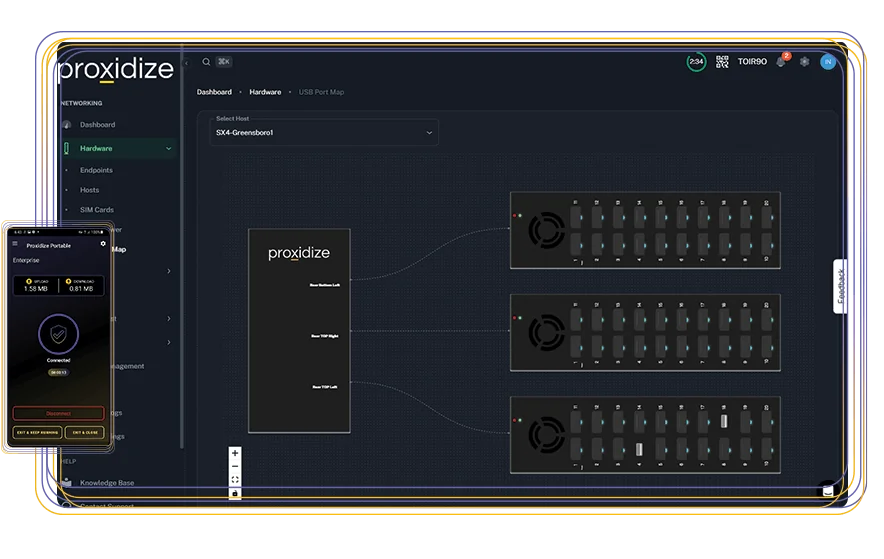The width and height of the screenshot is (884, 559).
Task: Click the chat widget icon at bottom right
Action: point(828,489)
